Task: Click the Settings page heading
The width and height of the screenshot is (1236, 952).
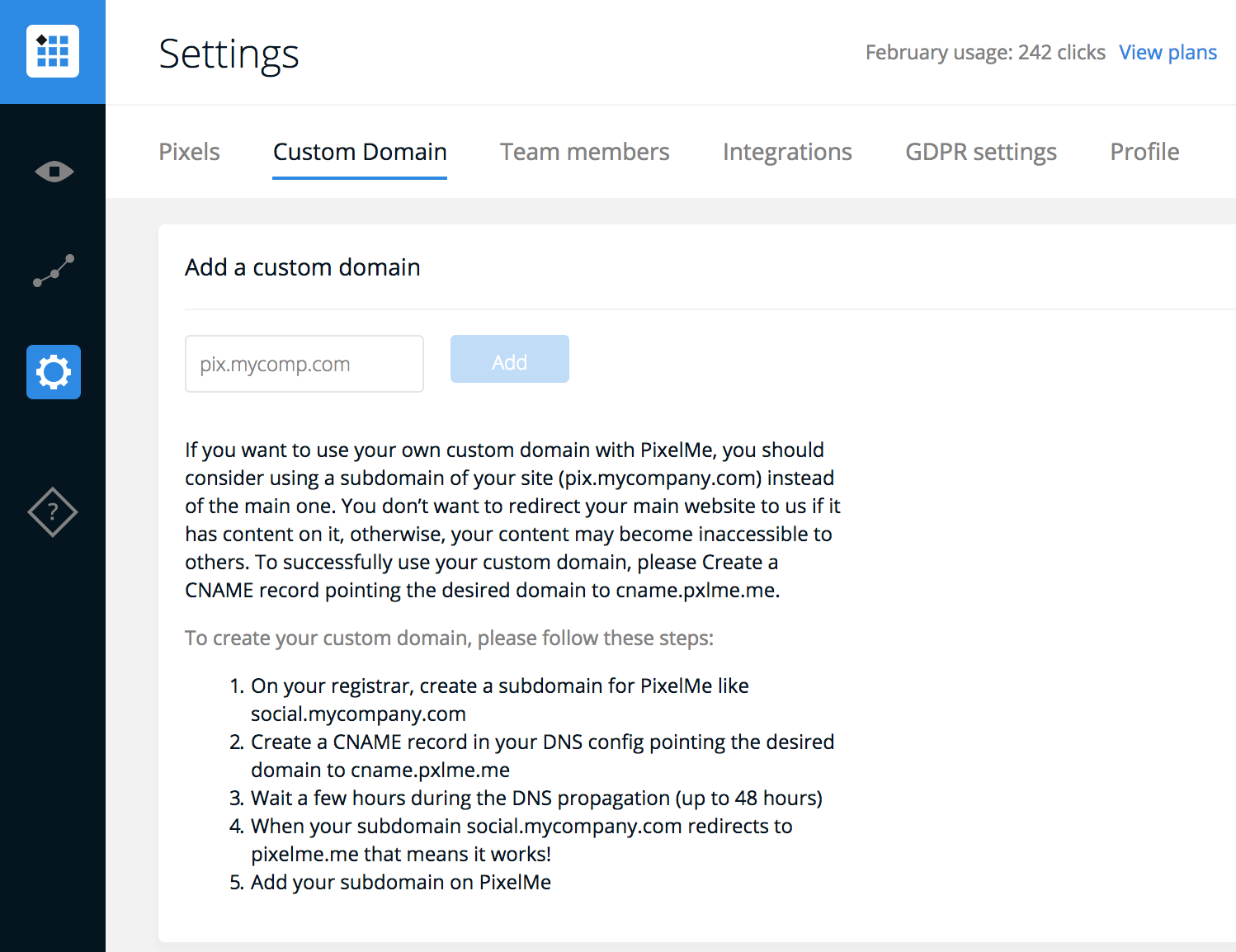Action: pyautogui.click(x=229, y=54)
